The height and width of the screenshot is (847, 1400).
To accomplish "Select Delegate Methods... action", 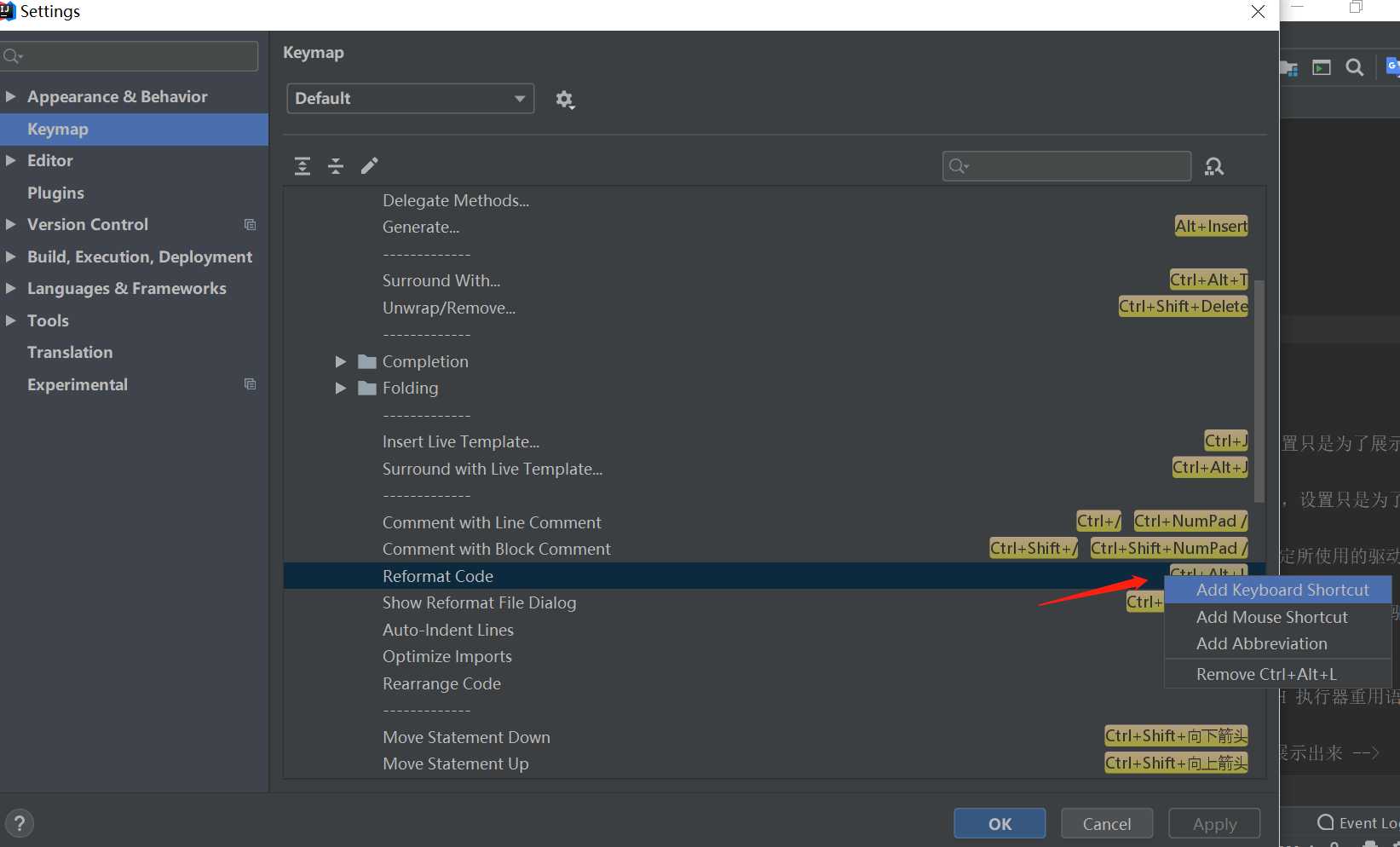I will tap(456, 201).
